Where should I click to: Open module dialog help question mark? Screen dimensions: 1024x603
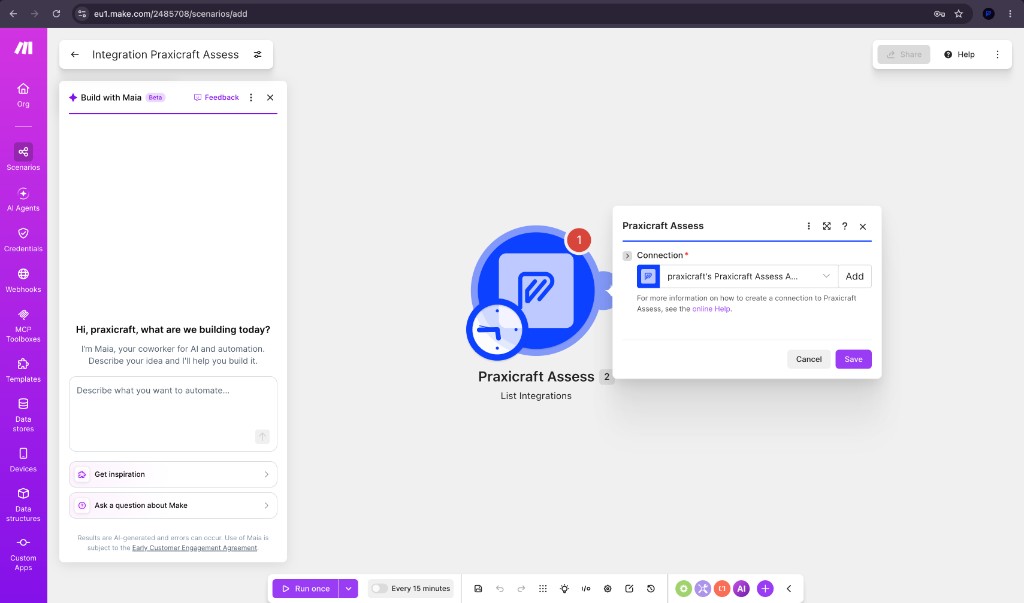click(x=844, y=226)
